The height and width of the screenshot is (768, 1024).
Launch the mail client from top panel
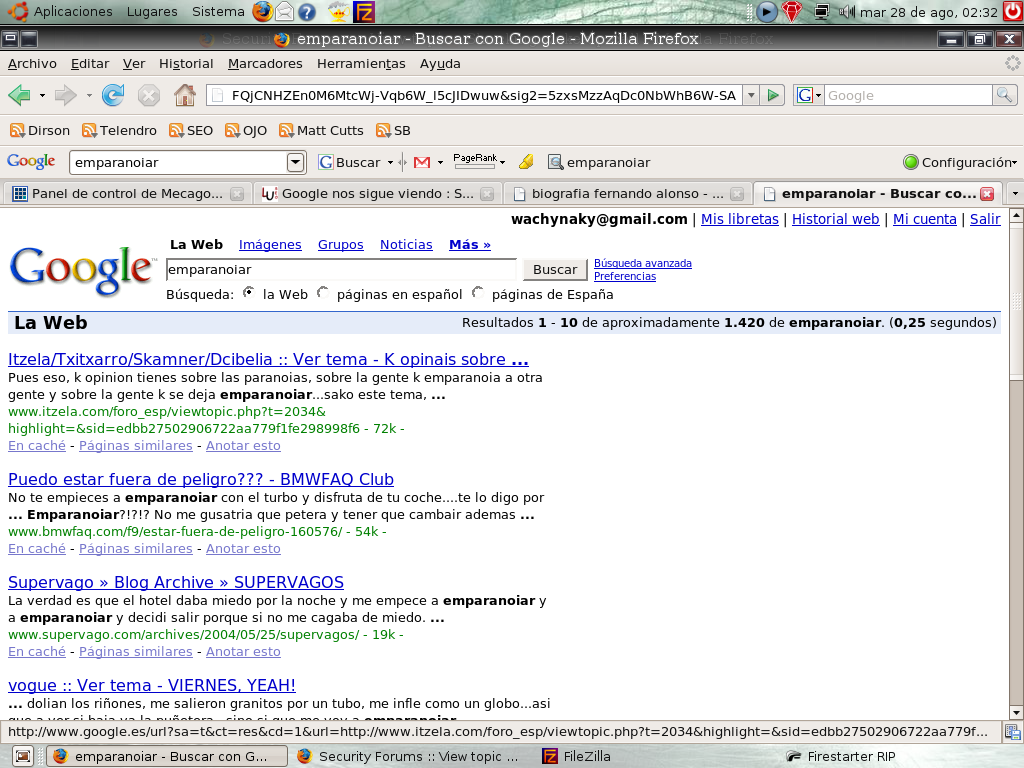click(x=284, y=11)
